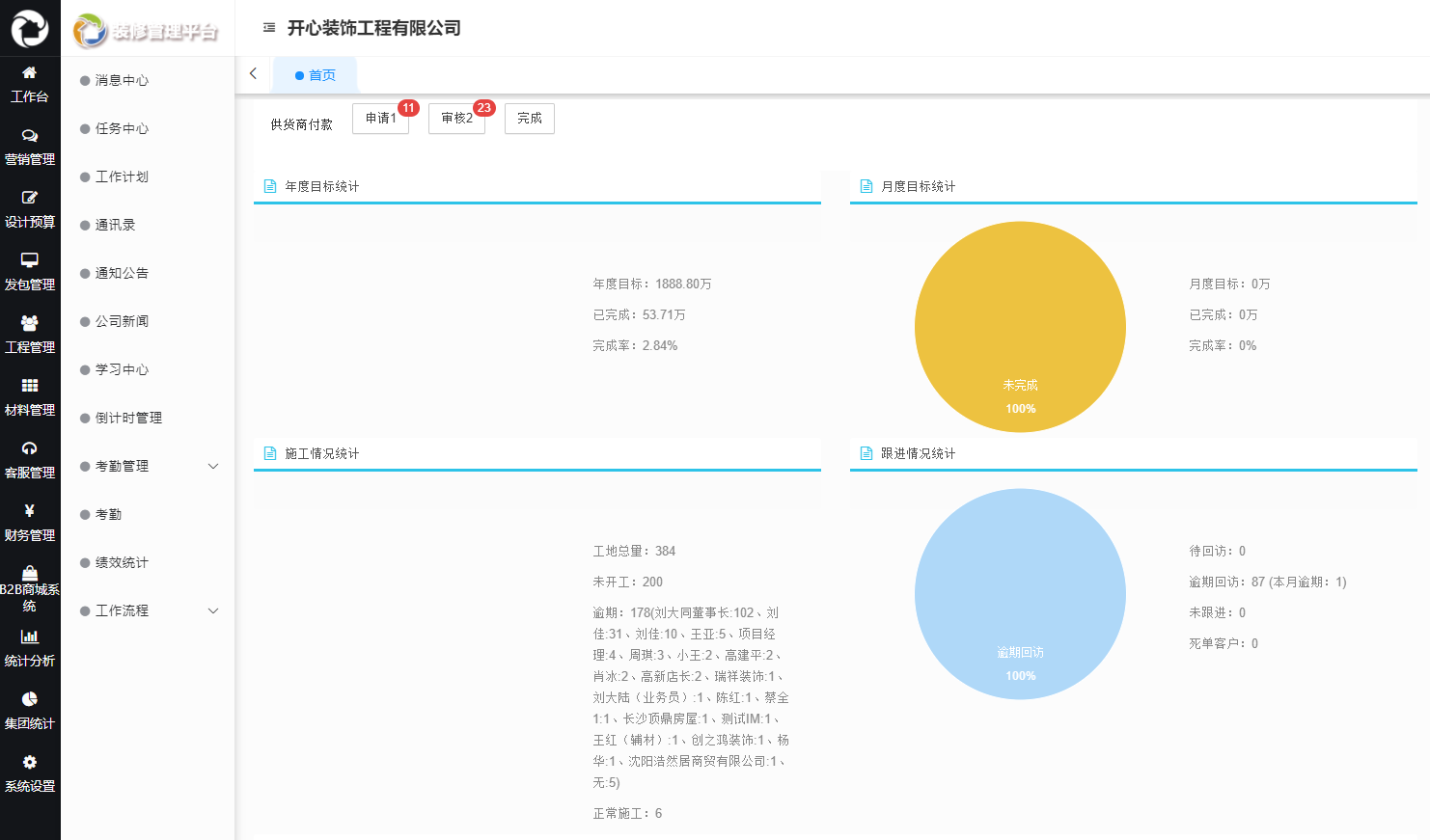This screenshot has width=1430, height=840.
Task: Open the 消息中心 menu item
Action: (118, 81)
